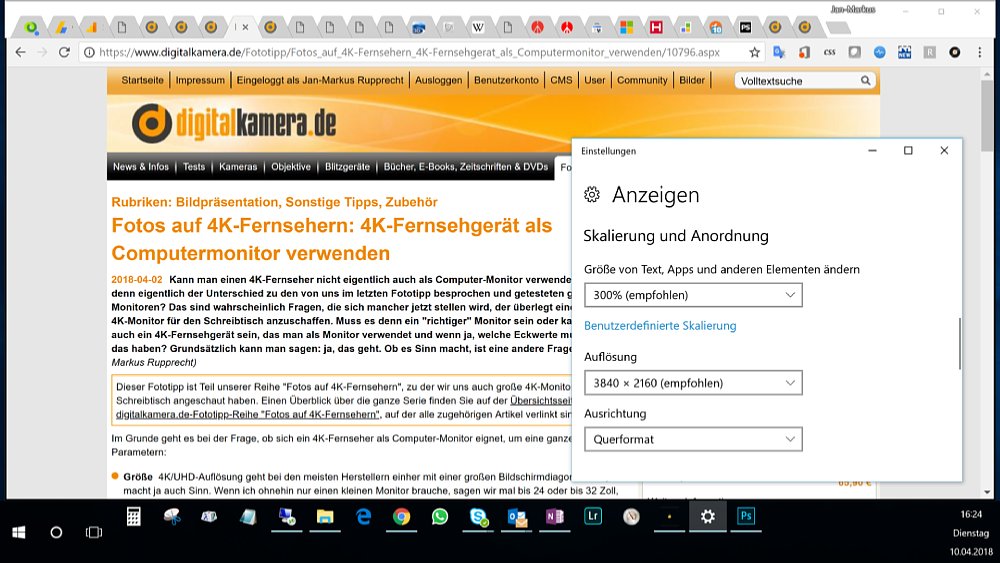Click the Cortana circle in the taskbar
Screen dimensions: 1000x563
(x=56, y=532)
